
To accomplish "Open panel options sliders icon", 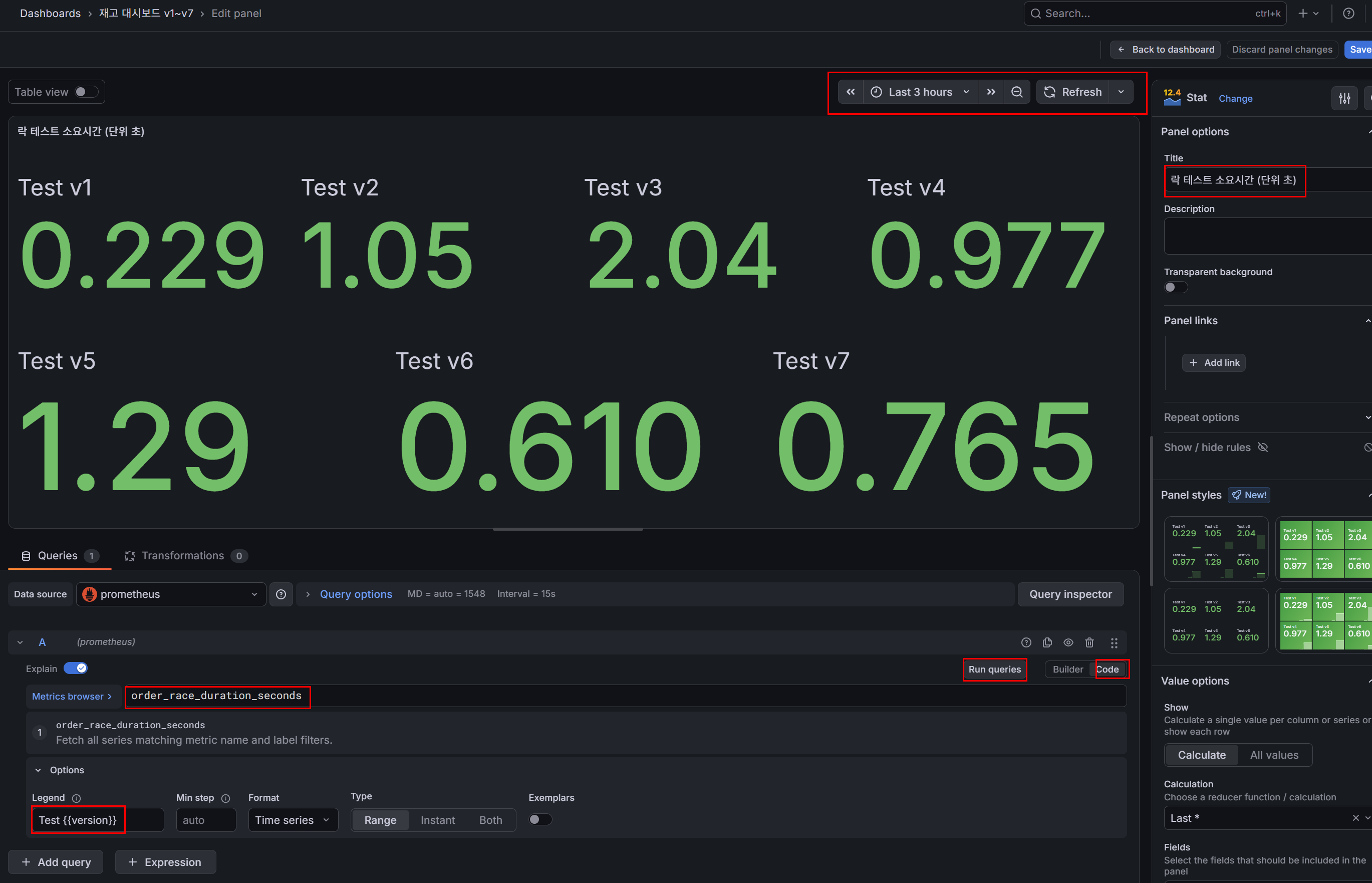I will pyautogui.click(x=1344, y=98).
